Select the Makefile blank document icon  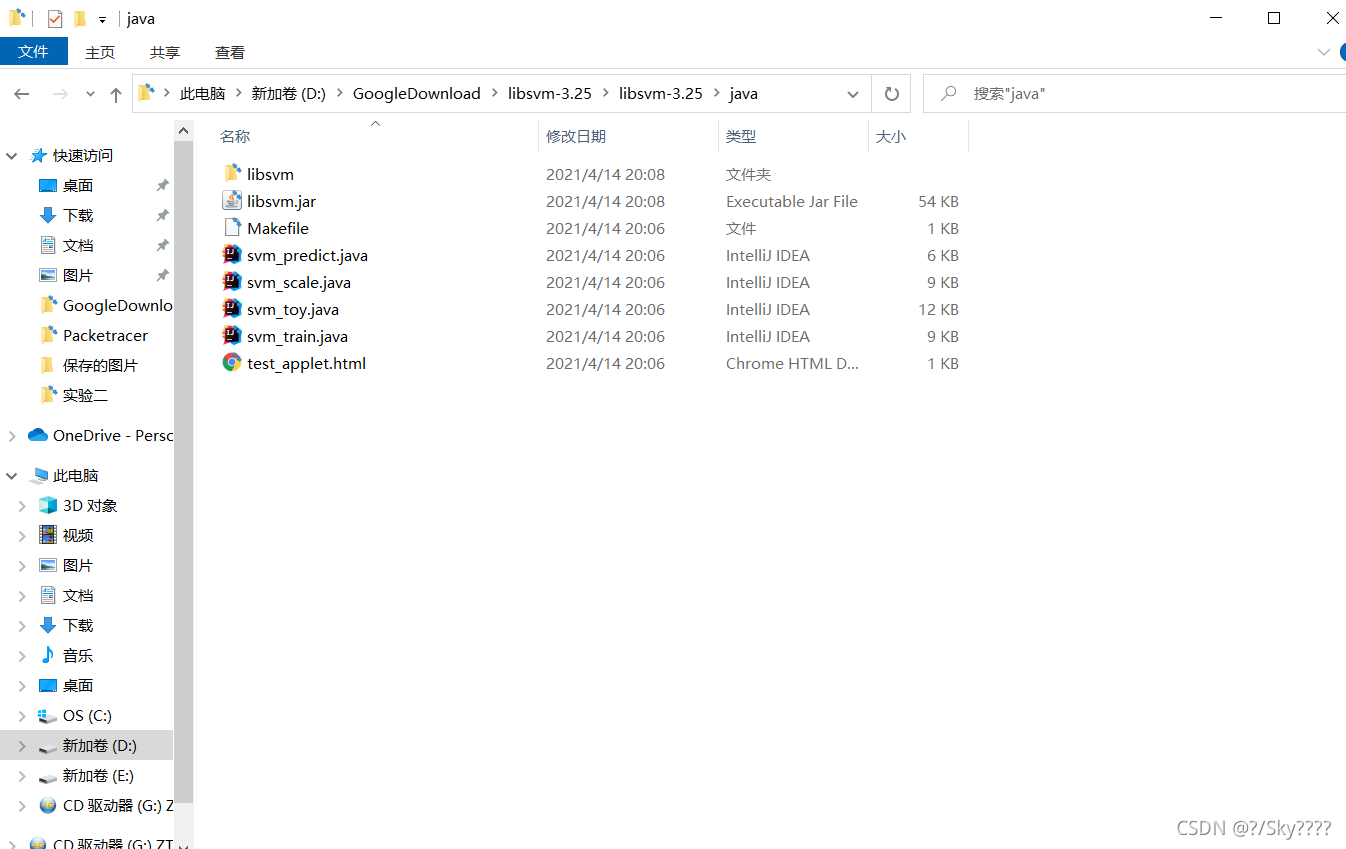(232, 228)
